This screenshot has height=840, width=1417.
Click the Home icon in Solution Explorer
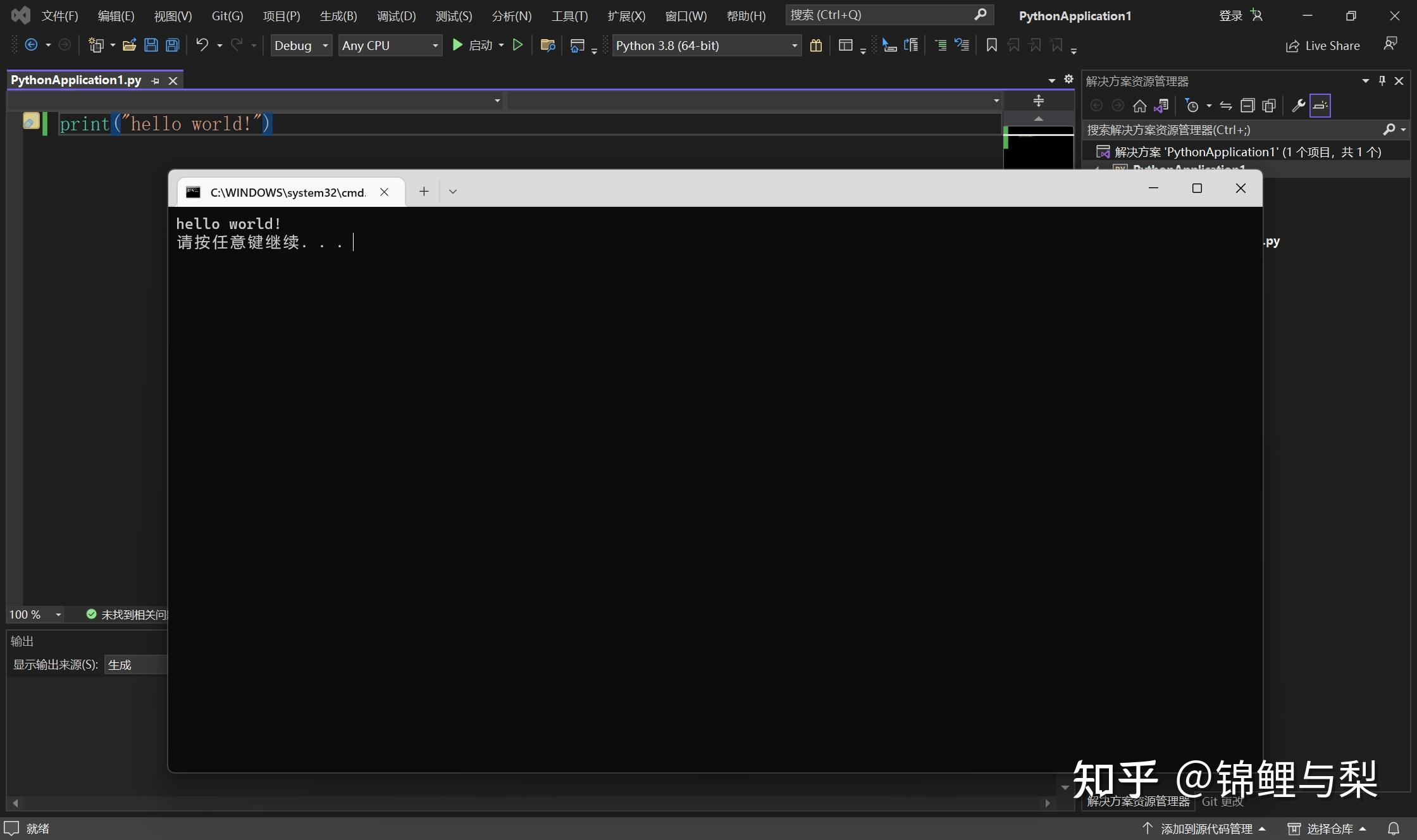[1140, 106]
